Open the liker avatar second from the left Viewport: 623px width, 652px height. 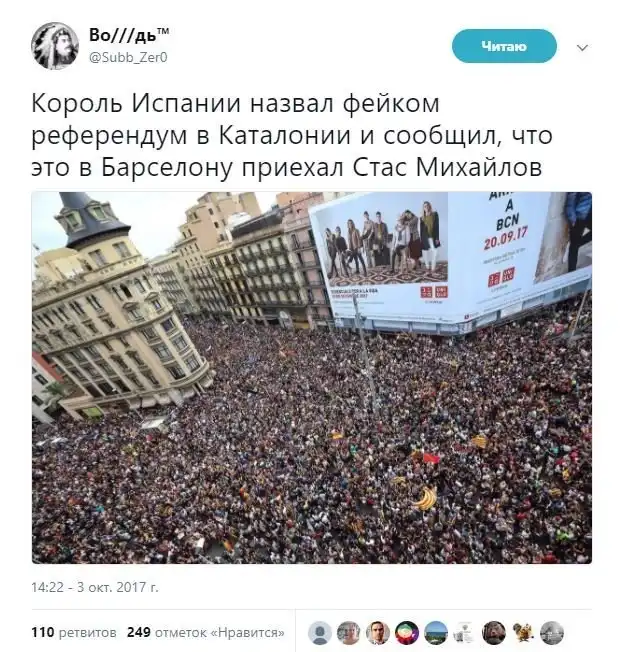click(x=349, y=633)
